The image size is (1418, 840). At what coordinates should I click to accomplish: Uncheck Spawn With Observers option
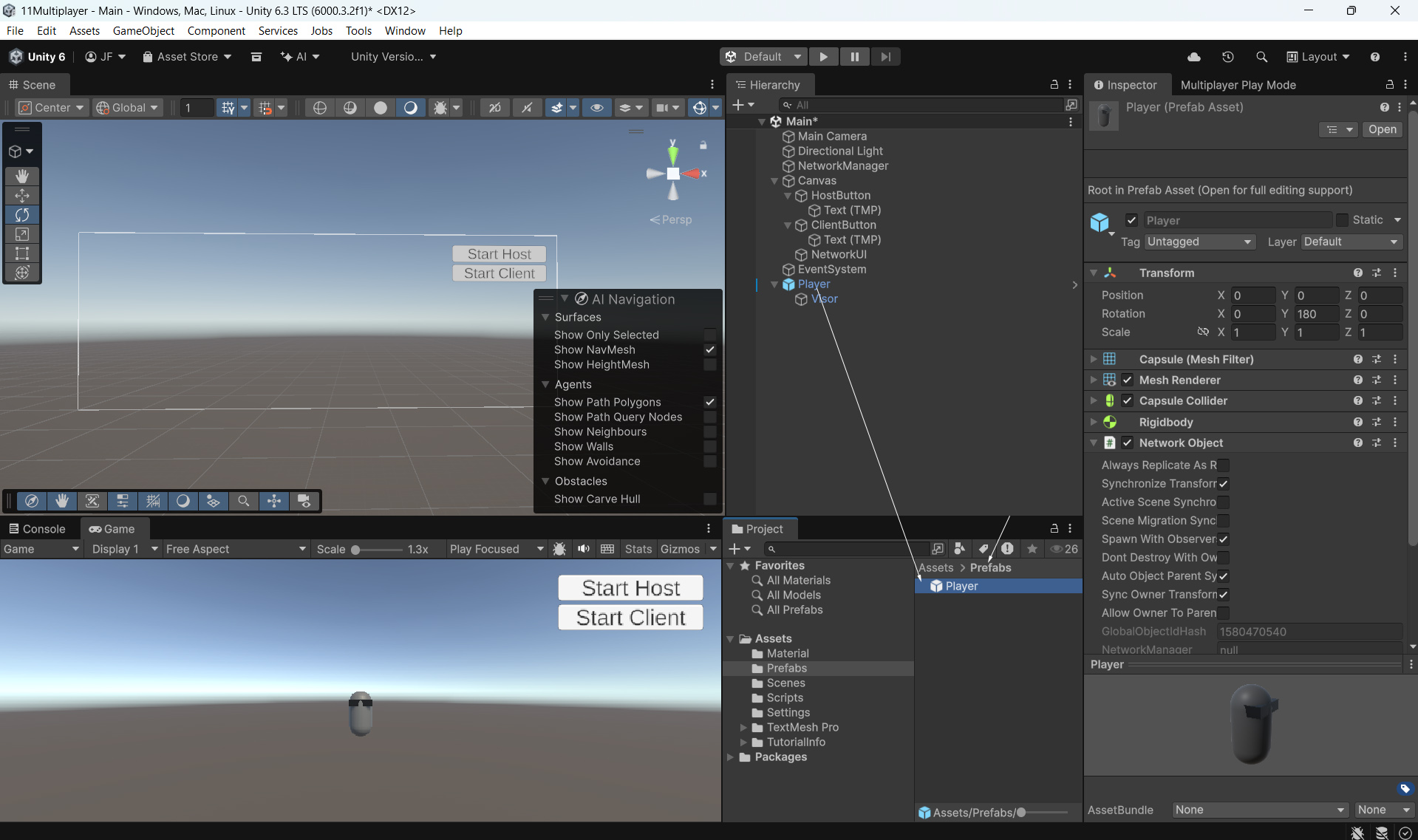tap(1223, 539)
